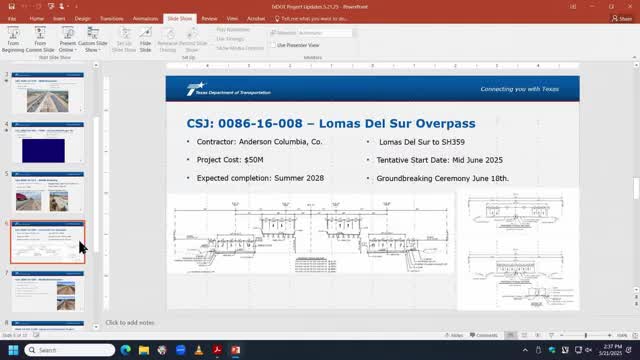Switch to Normal view icon
This screenshot has width=640, height=360.
[x=511, y=335]
